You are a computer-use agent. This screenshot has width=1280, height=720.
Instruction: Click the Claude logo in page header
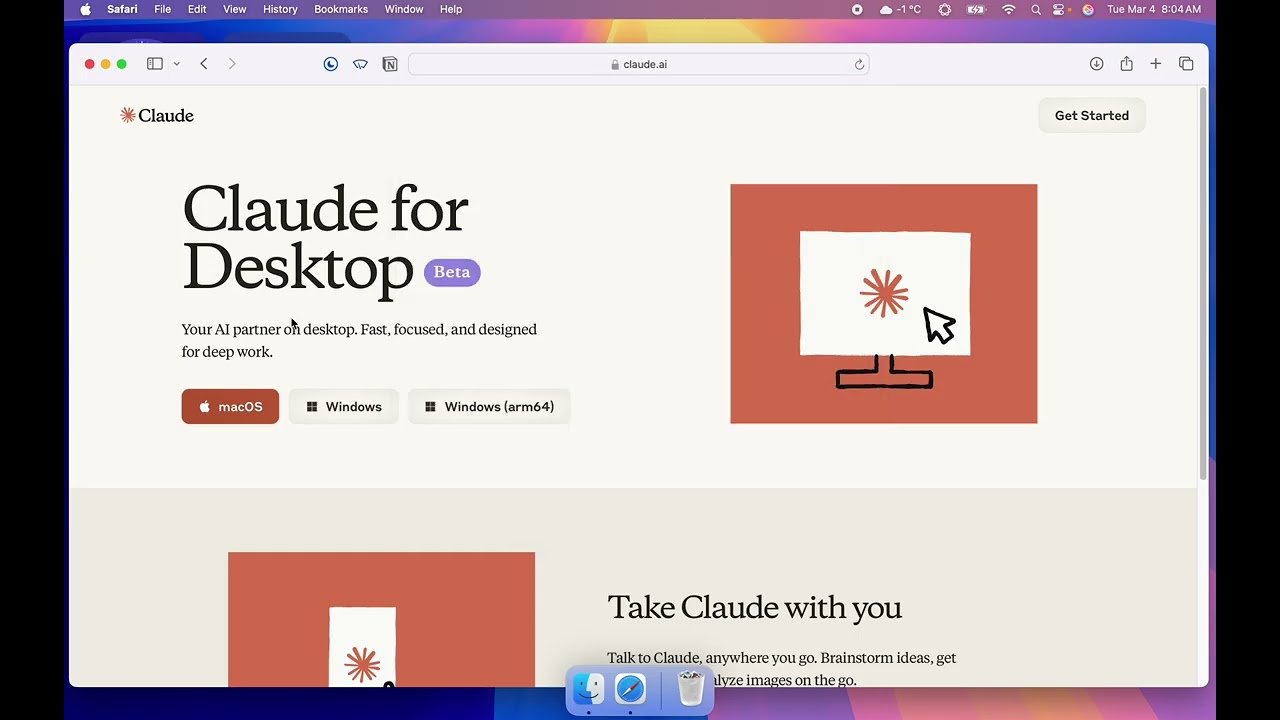point(157,115)
